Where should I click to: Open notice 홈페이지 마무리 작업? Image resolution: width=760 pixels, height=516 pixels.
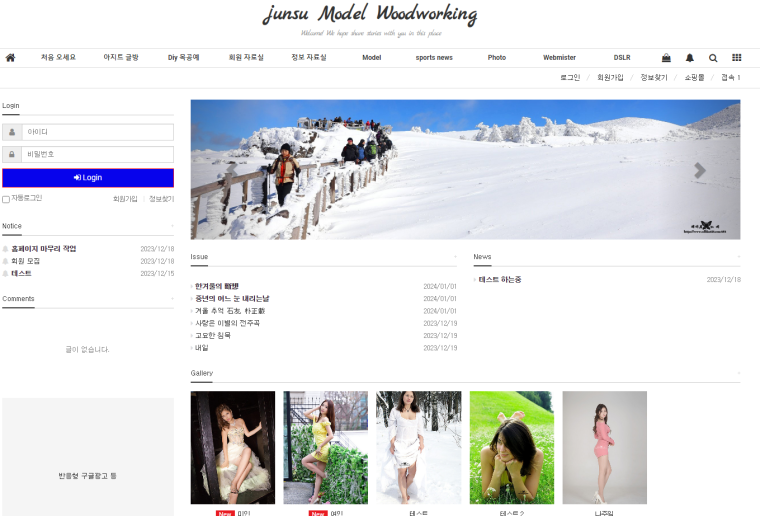[44, 249]
